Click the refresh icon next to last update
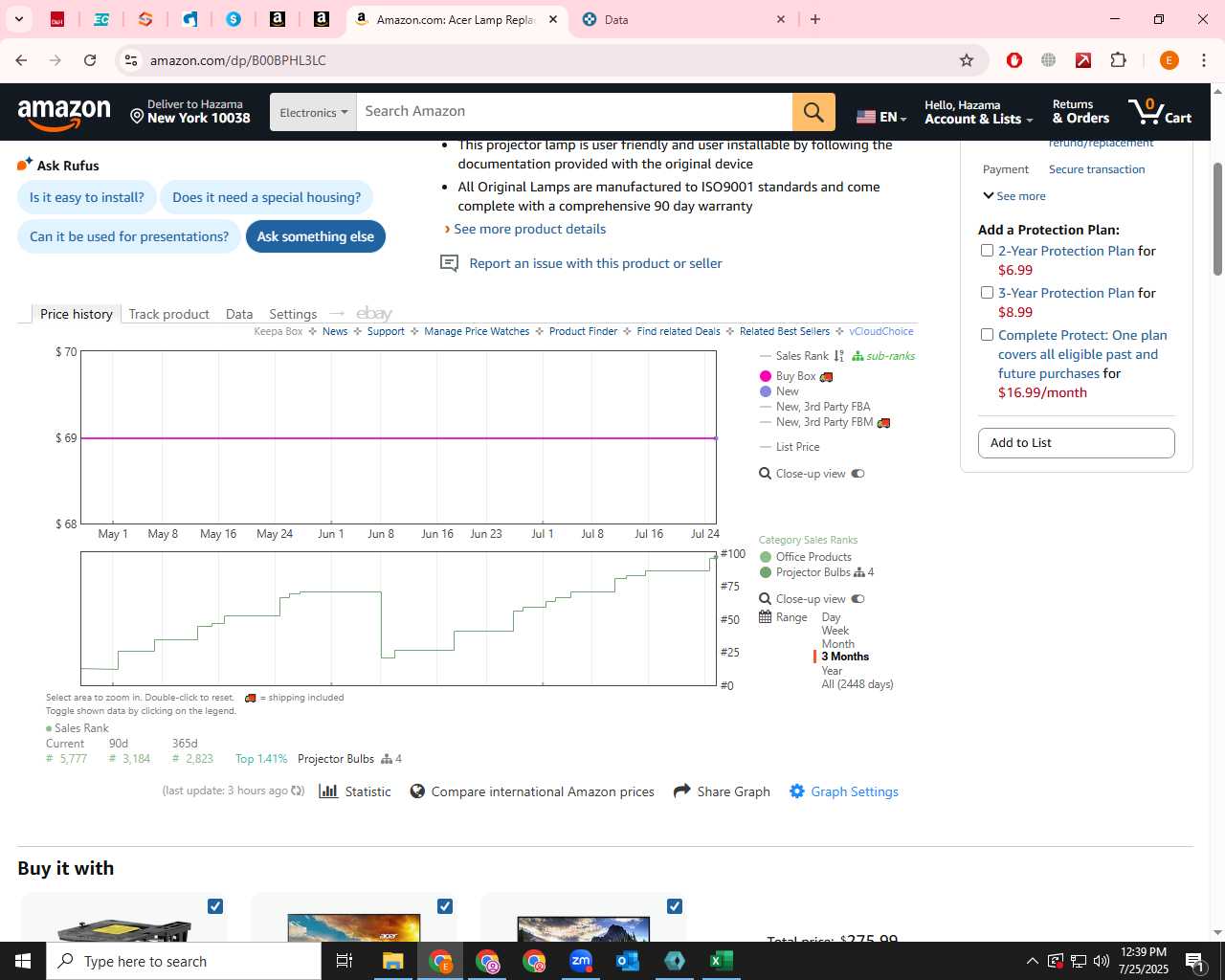This screenshot has width=1225, height=980. coord(298,791)
